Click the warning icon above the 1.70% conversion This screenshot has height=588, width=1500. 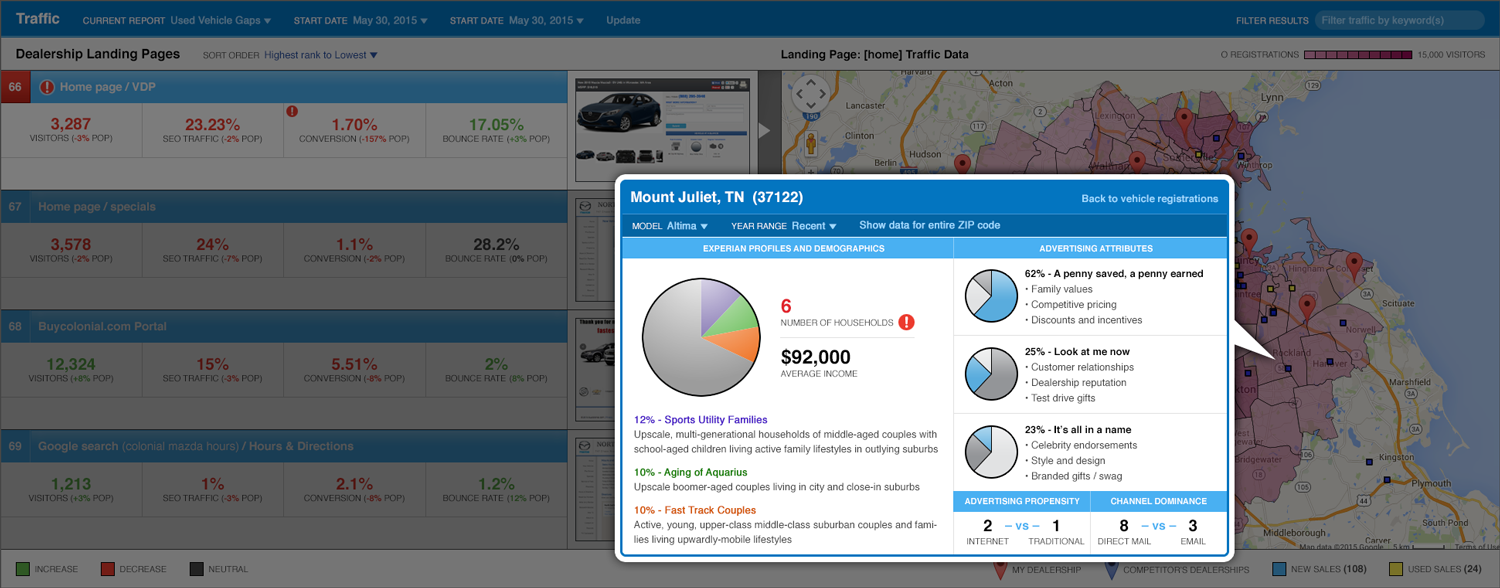pos(292,111)
